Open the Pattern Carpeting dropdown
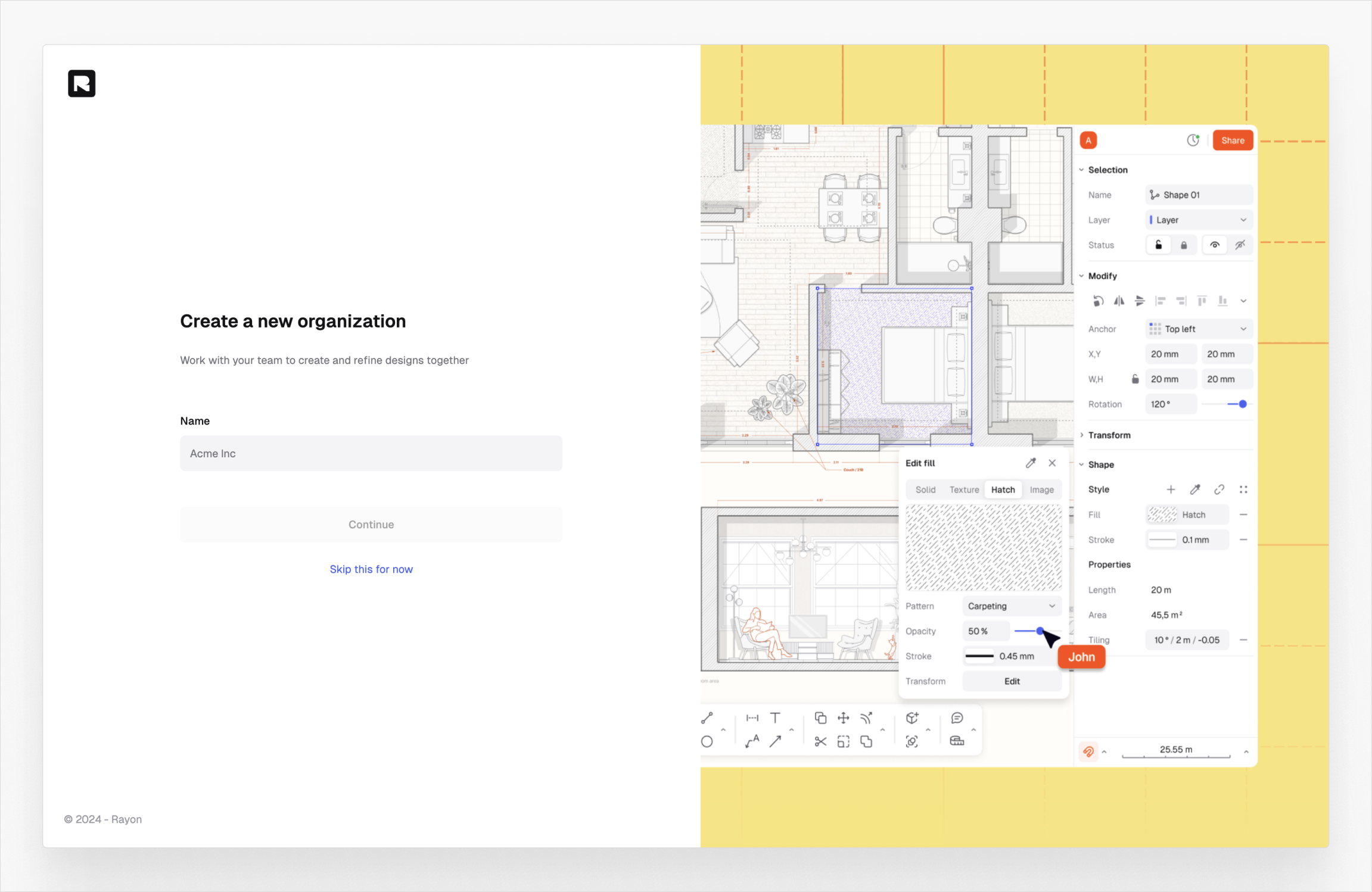 tap(1012, 606)
